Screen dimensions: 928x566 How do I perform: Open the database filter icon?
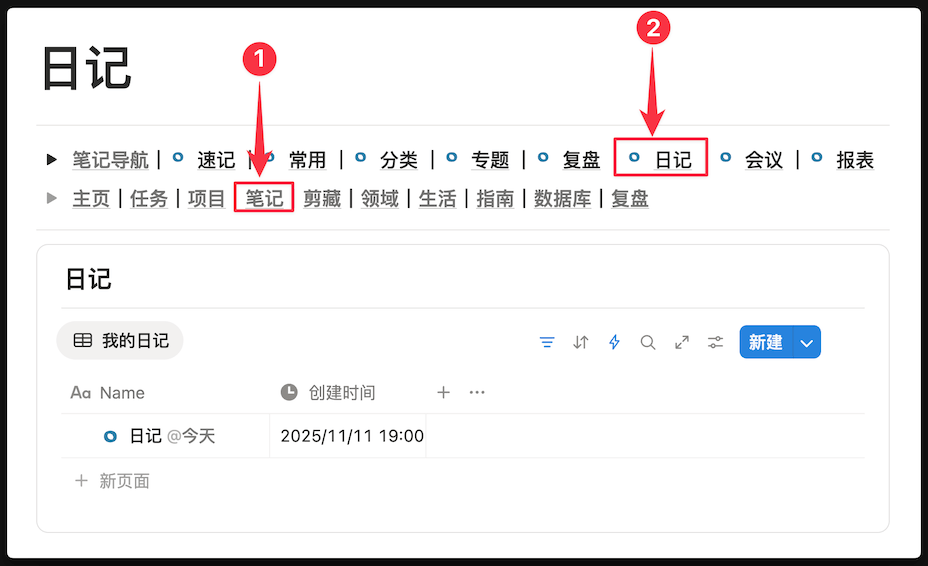[547, 342]
